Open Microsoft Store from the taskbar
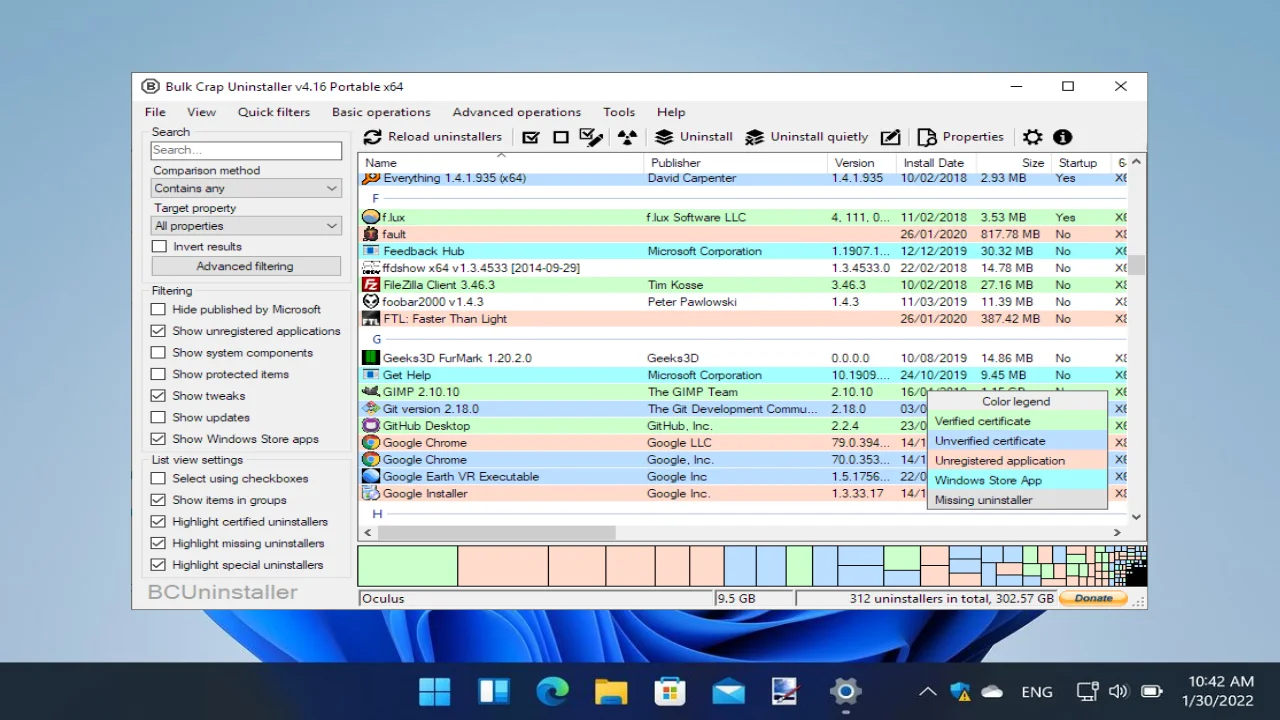The width and height of the screenshot is (1280, 720). [x=669, y=691]
